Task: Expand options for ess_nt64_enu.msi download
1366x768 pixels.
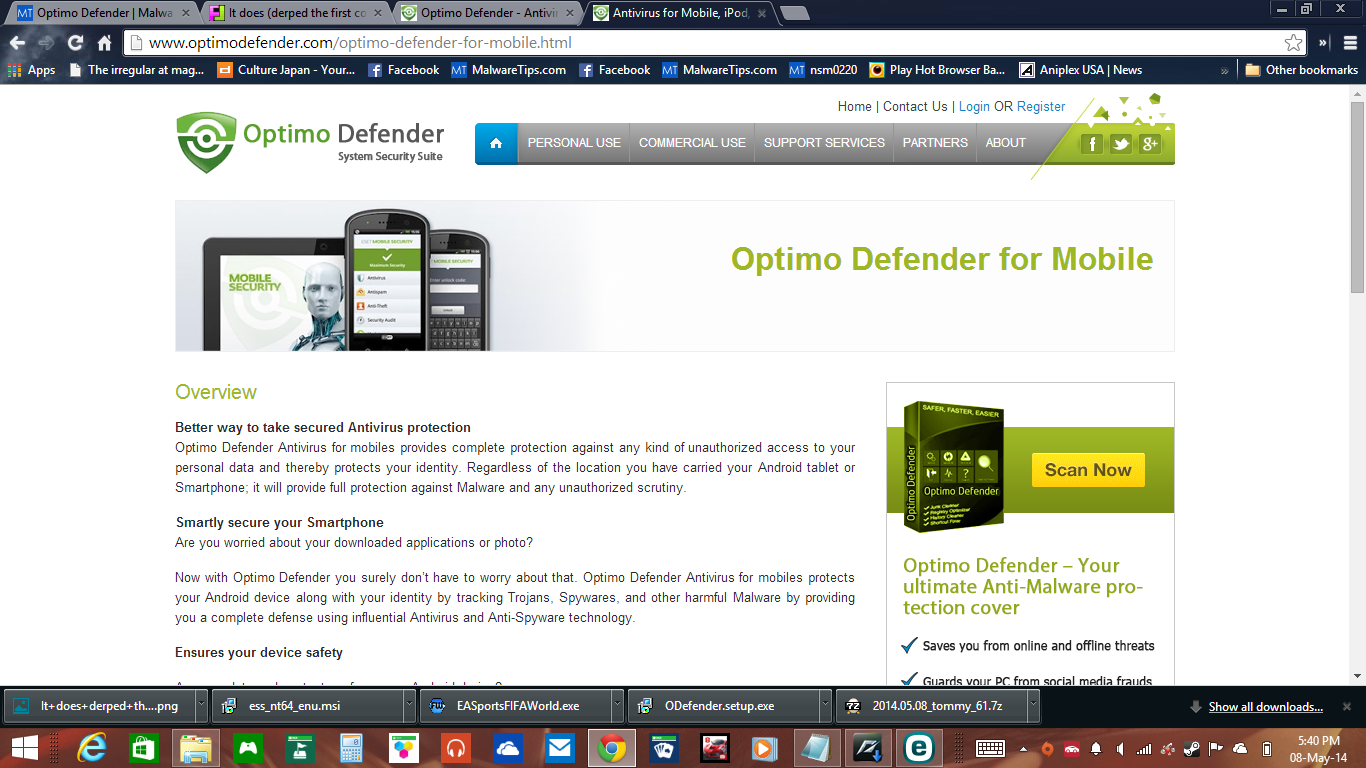Action: pyautogui.click(x=409, y=706)
